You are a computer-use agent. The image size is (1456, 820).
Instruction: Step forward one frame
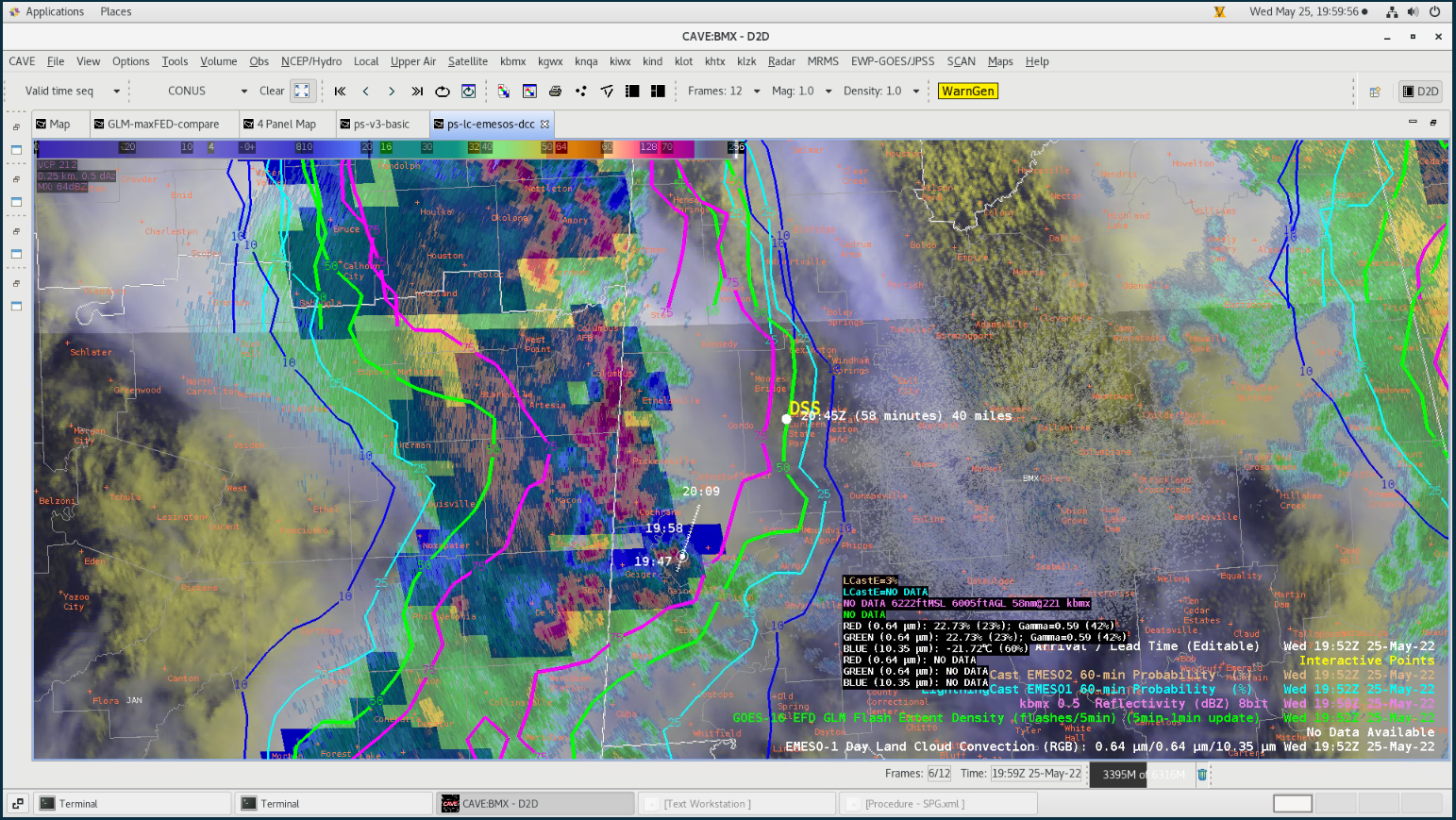[392, 92]
